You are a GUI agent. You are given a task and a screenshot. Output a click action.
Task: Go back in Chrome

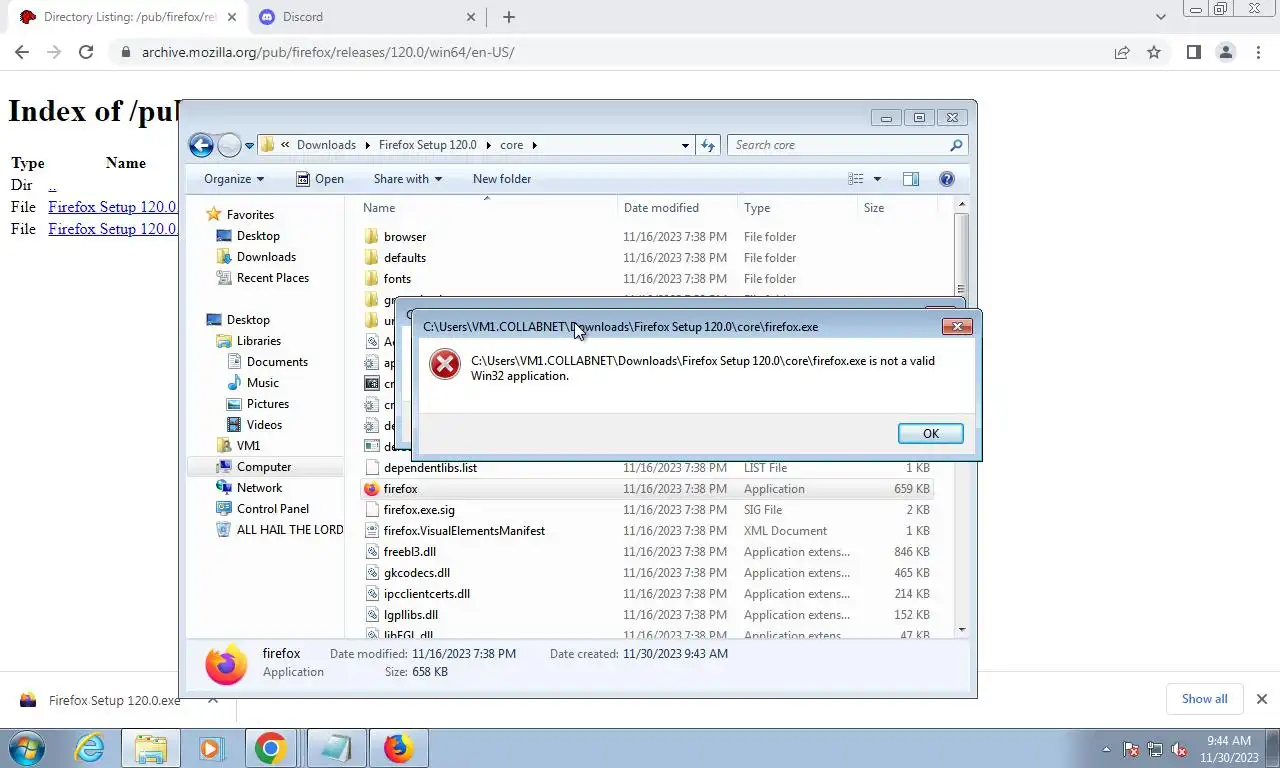22,52
